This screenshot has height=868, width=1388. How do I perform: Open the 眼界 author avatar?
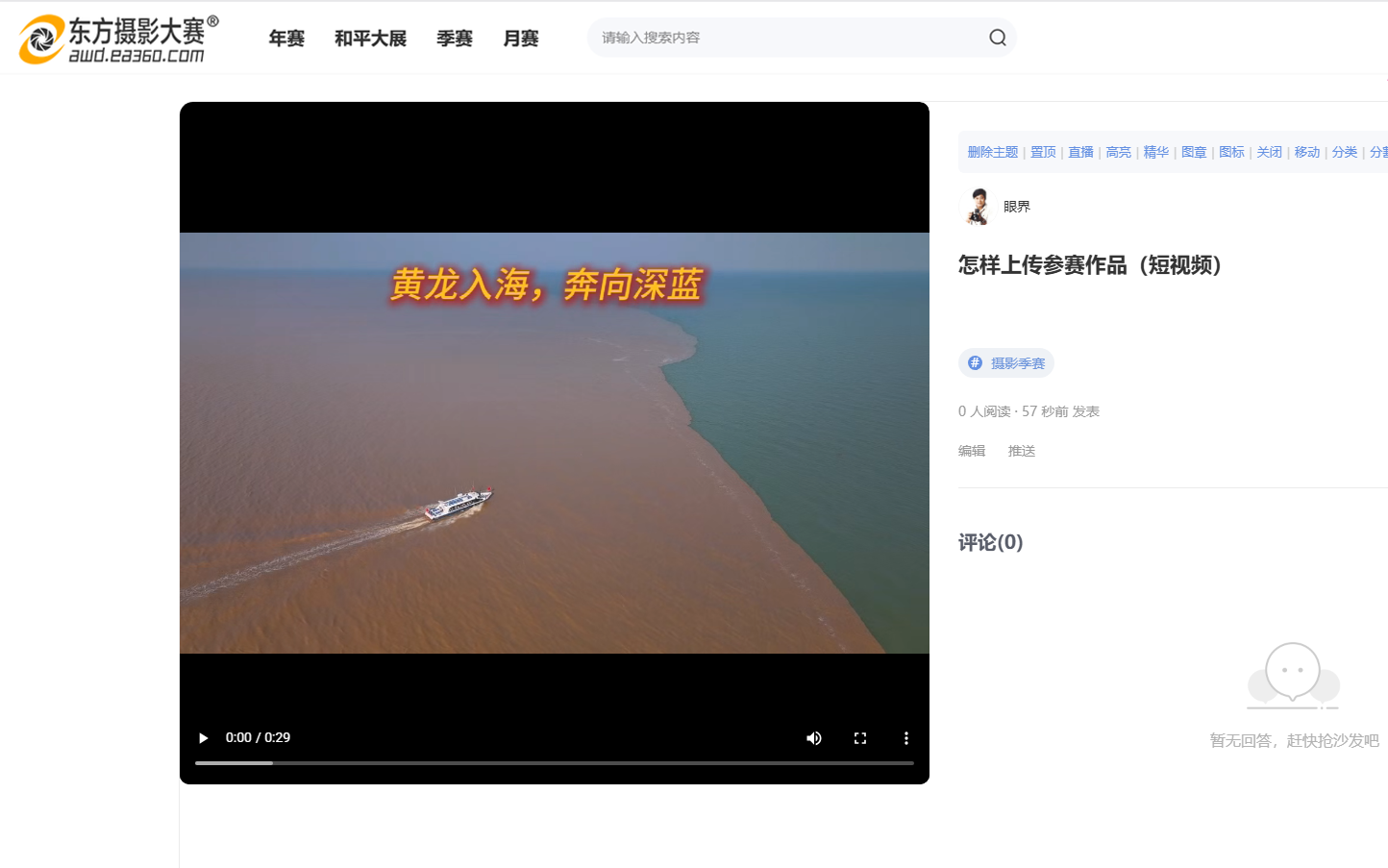978,207
